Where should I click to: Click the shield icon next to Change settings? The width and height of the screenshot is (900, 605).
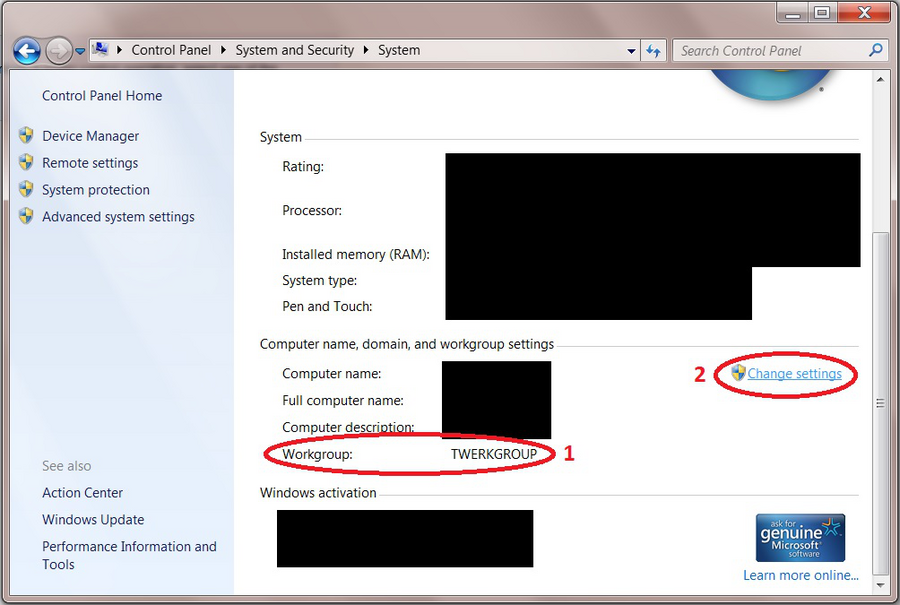738,373
